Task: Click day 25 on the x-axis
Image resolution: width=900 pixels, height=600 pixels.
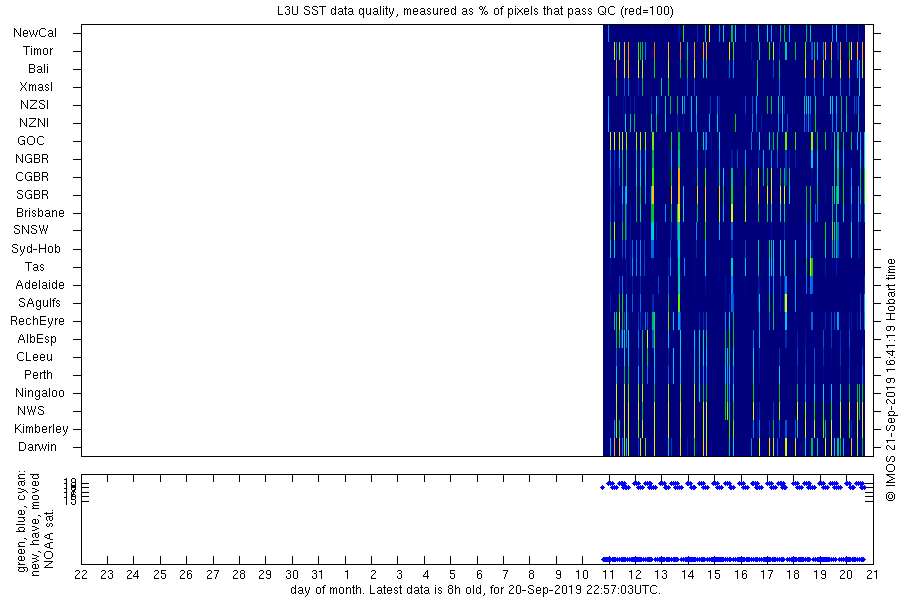Action: (160, 575)
